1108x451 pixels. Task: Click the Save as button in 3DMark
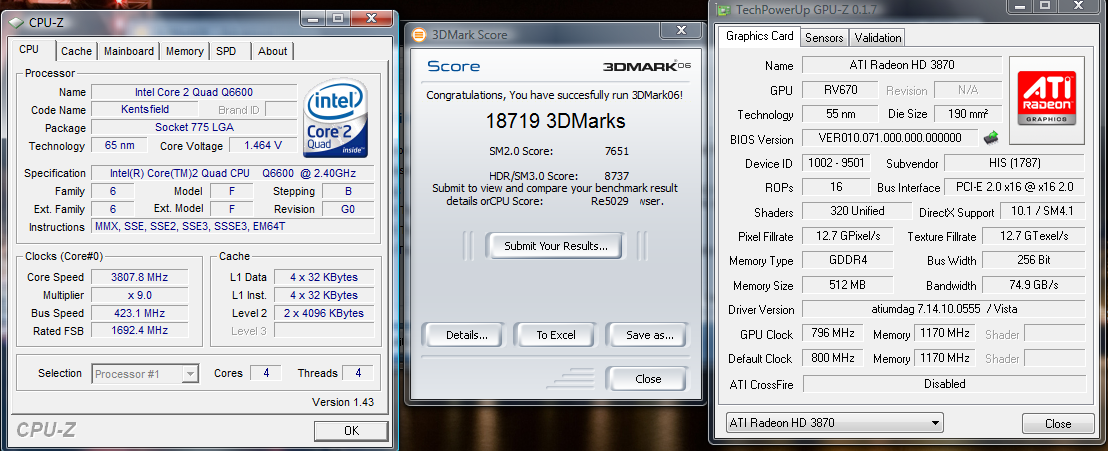pos(649,335)
